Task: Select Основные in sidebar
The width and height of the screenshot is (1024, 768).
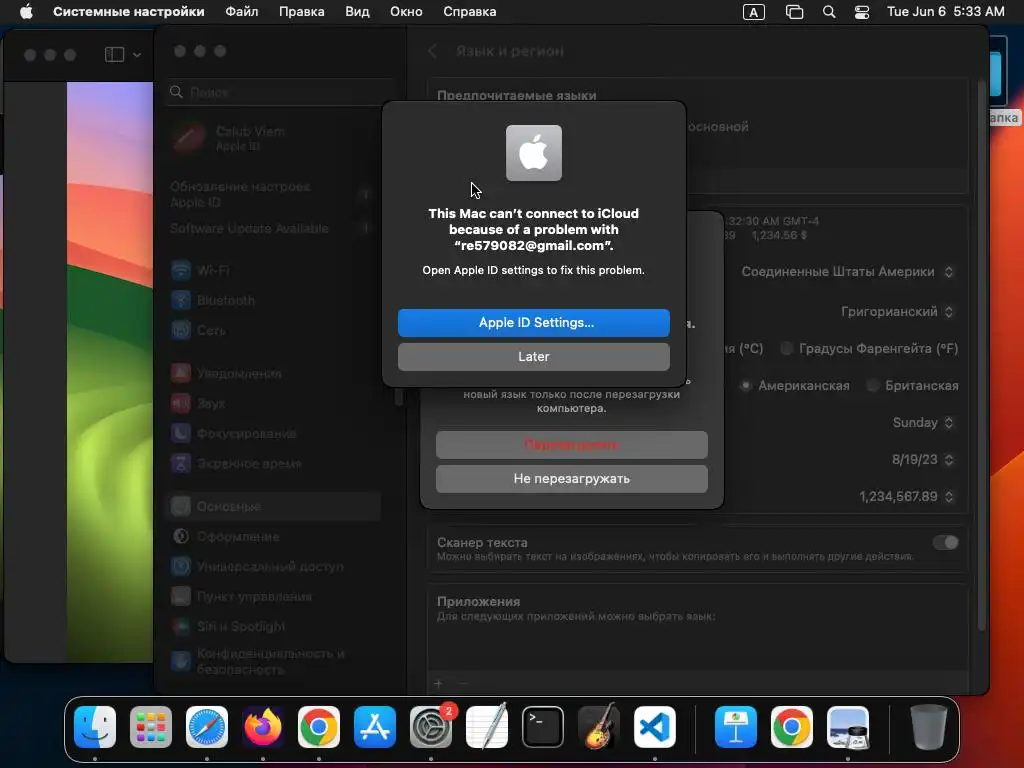Action: click(274, 506)
